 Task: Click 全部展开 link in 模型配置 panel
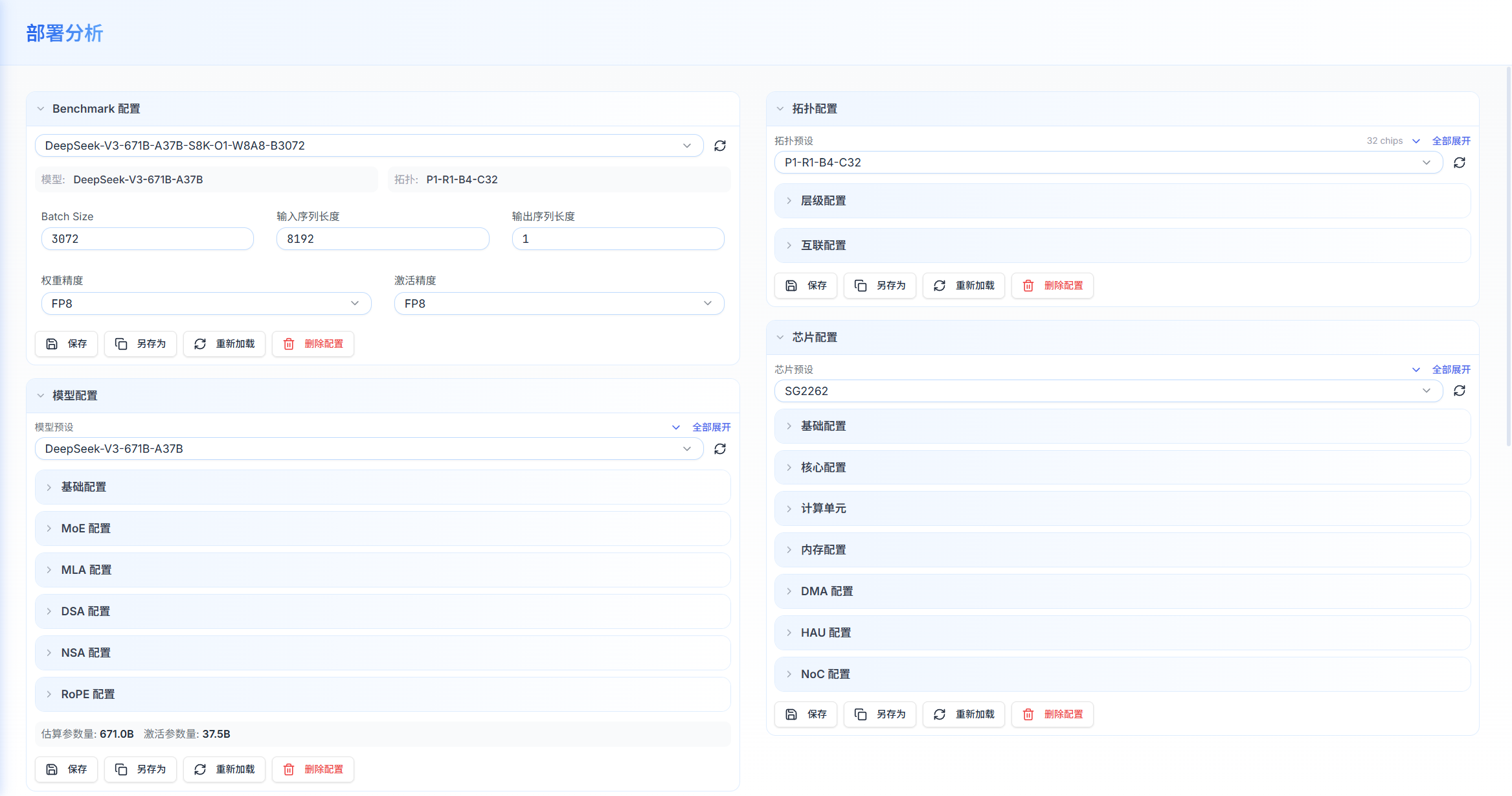[x=711, y=427]
